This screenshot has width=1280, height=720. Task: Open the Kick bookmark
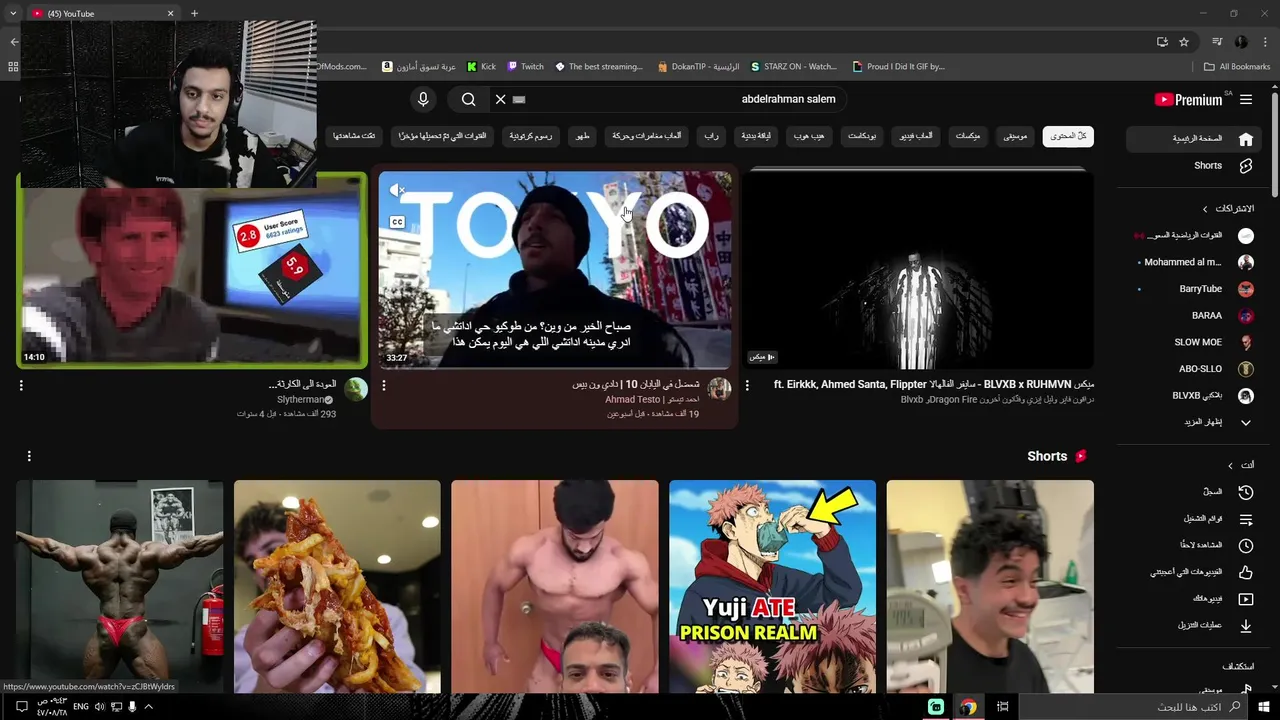pos(481,67)
